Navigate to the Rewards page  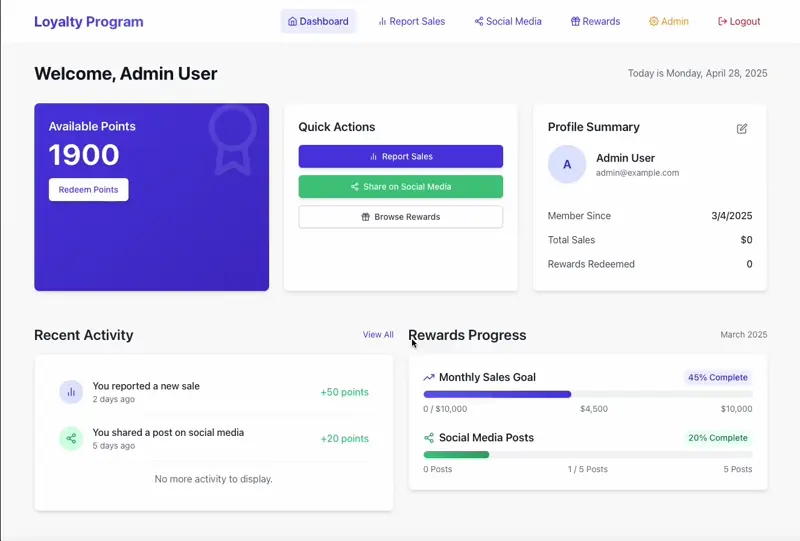595,21
